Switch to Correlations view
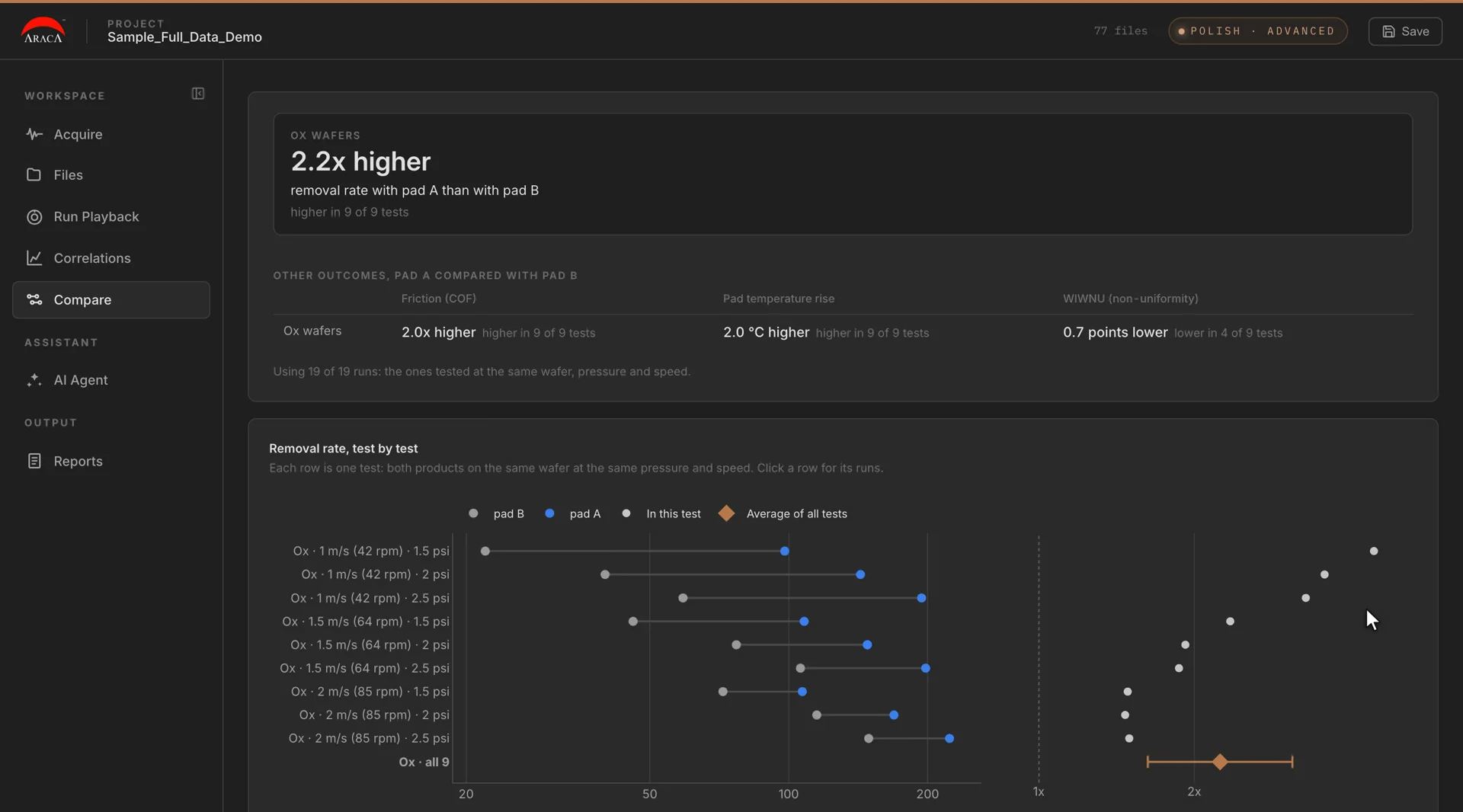This screenshot has height=812, width=1463. click(111, 258)
